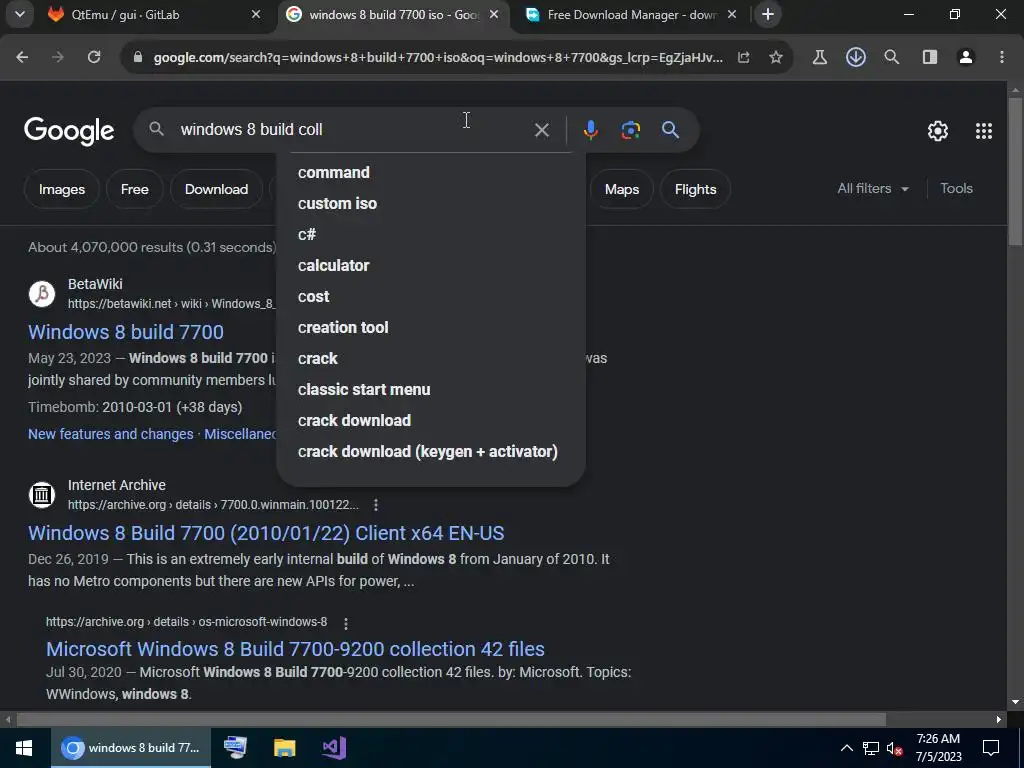
Task: Open the downloads toolbar icon
Action: coord(856,57)
